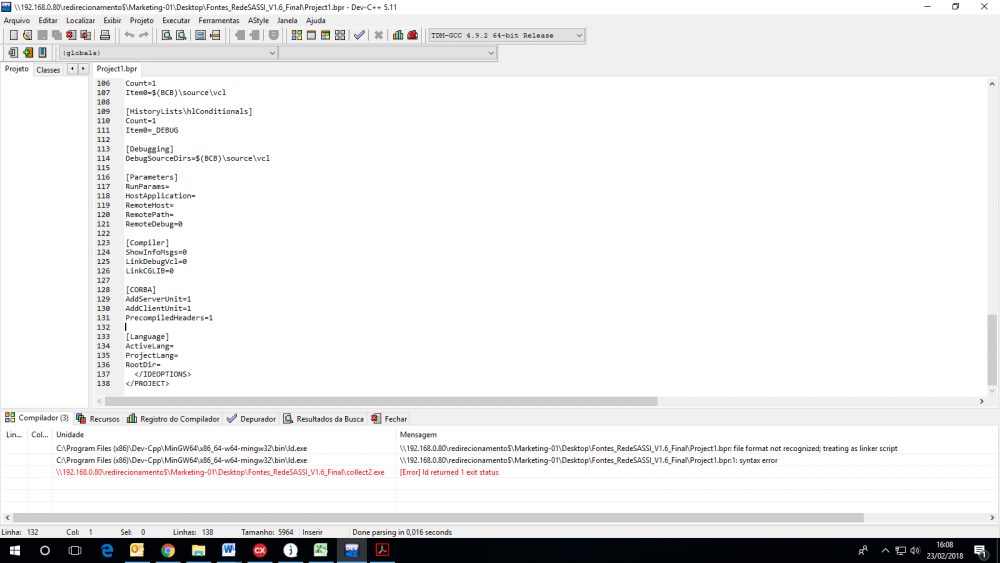This screenshot has height=563, width=1000.
Task: Click the Rebuild All toolbar icon
Action: [x=340, y=35]
